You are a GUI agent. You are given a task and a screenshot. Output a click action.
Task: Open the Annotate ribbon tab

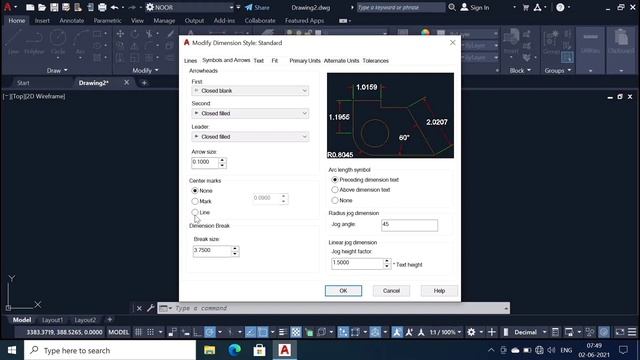pos(71,20)
